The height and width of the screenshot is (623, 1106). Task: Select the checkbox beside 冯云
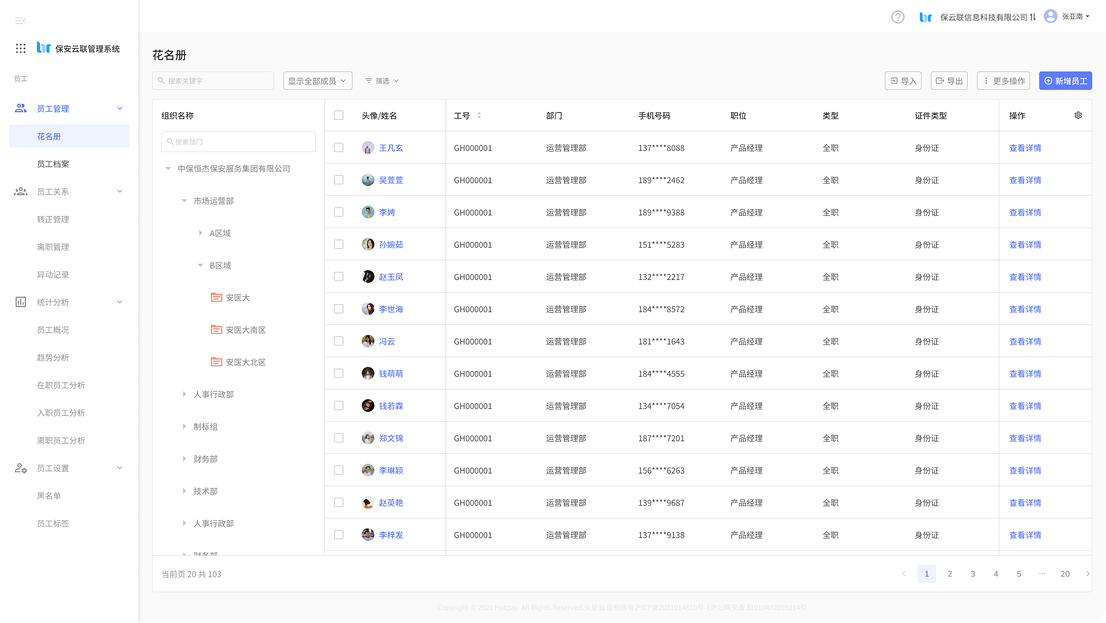(339, 341)
